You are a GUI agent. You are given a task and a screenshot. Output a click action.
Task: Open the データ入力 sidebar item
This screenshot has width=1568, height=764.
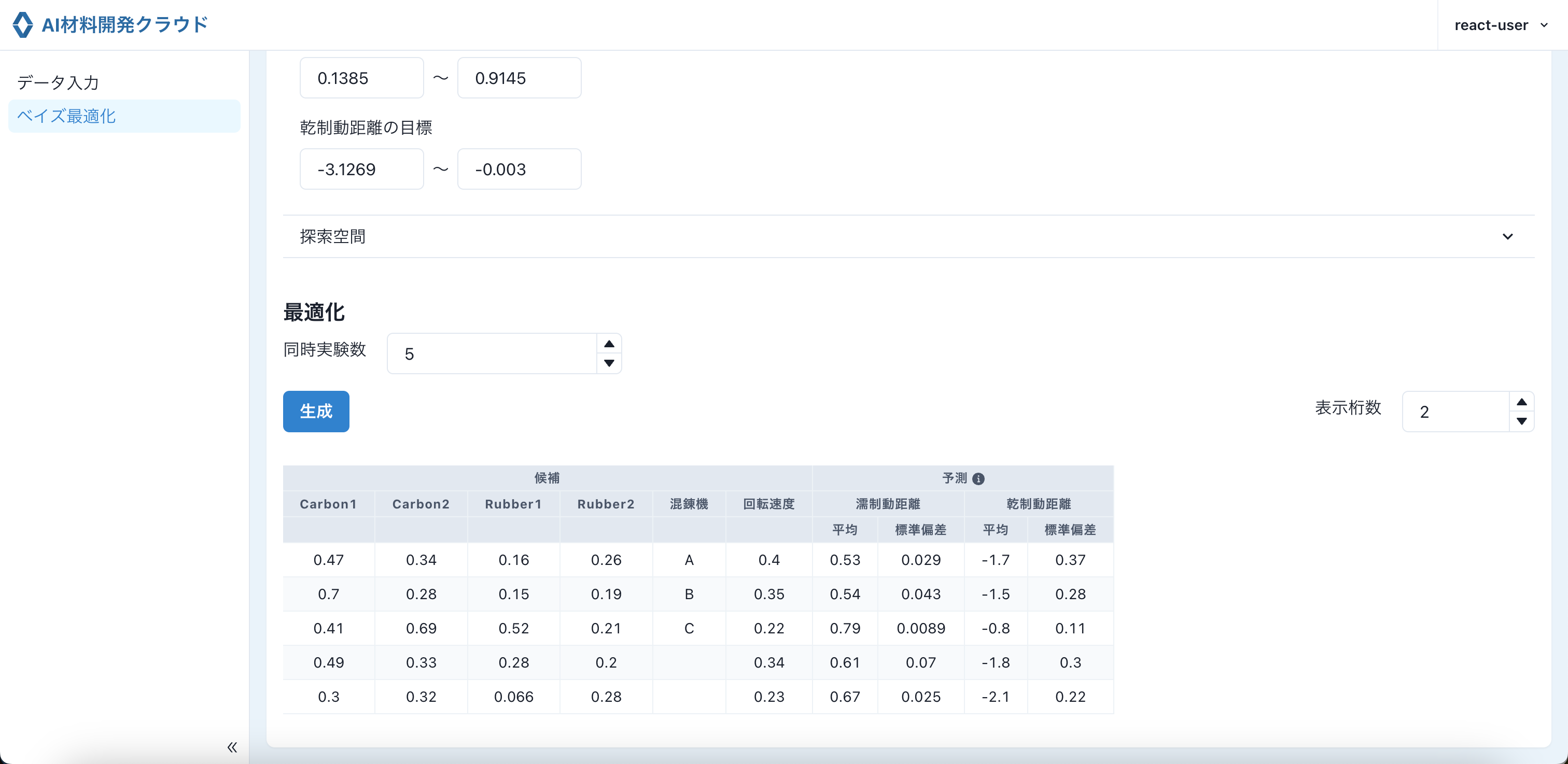59,82
